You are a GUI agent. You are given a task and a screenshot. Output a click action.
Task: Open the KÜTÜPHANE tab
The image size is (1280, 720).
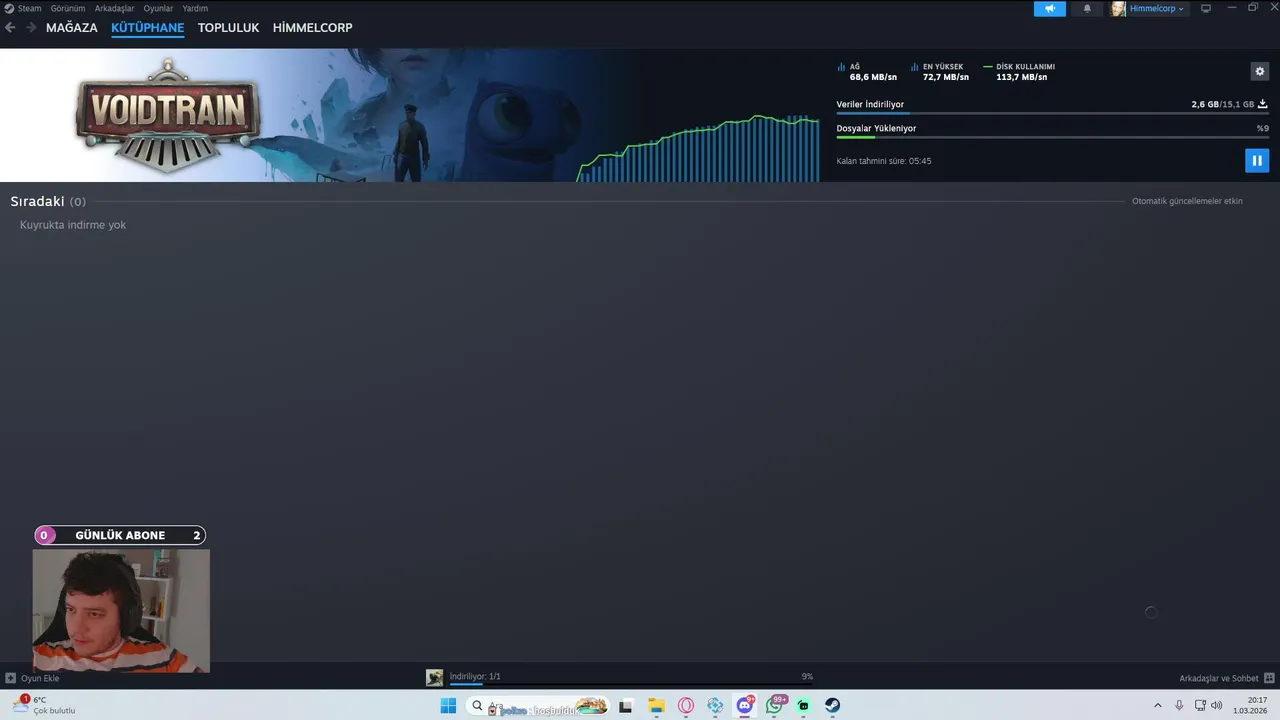pos(148,28)
